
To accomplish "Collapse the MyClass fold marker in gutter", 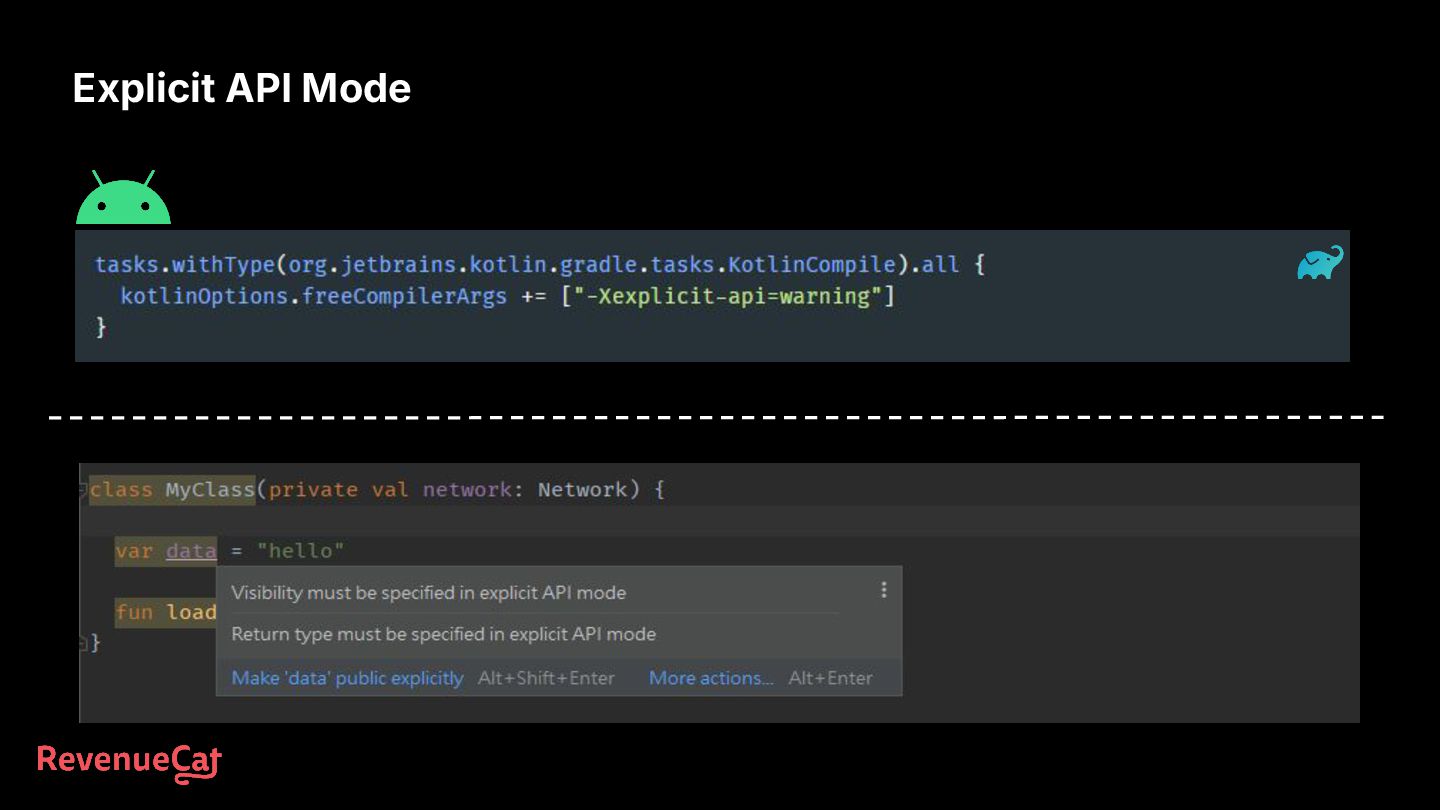I will coord(83,490).
